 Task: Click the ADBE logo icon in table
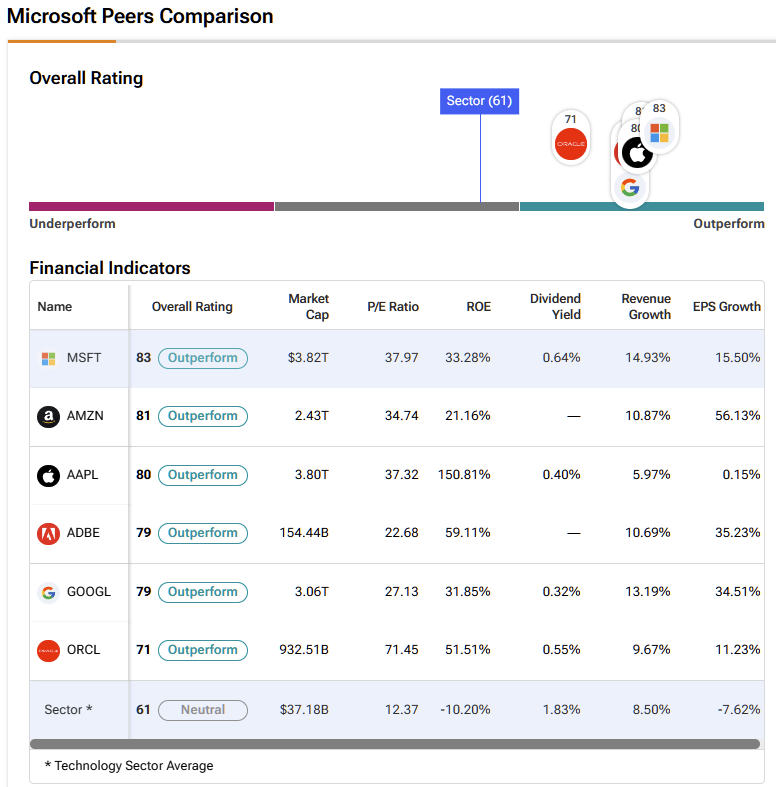click(x=48, y=533)
